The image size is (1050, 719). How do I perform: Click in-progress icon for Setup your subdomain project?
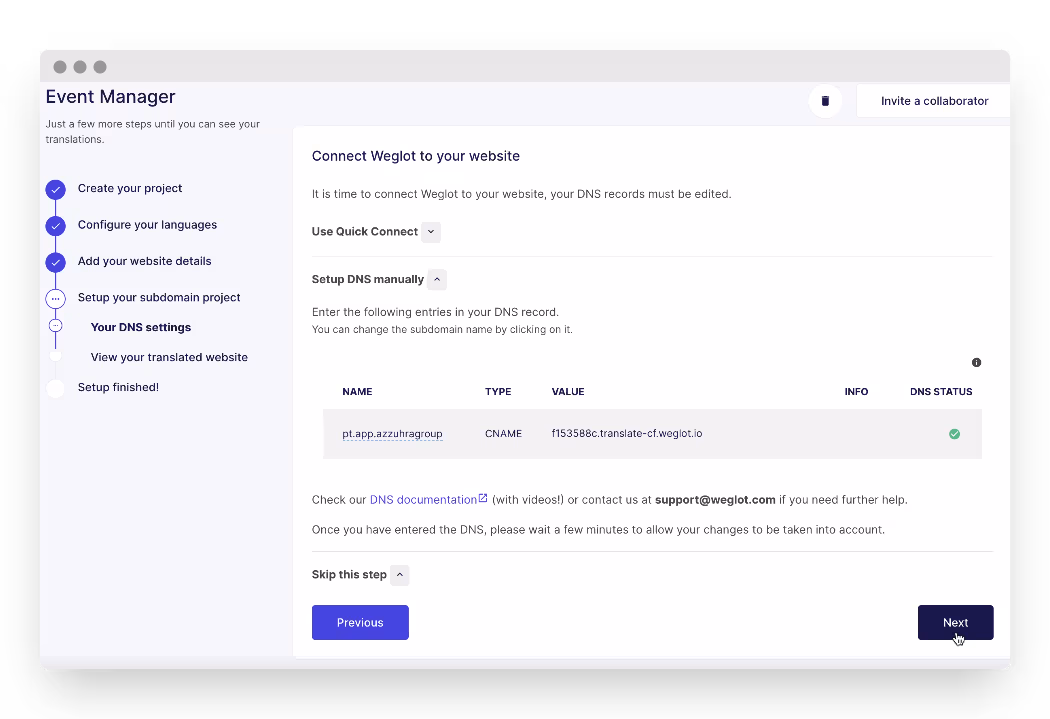click(56, 298)
